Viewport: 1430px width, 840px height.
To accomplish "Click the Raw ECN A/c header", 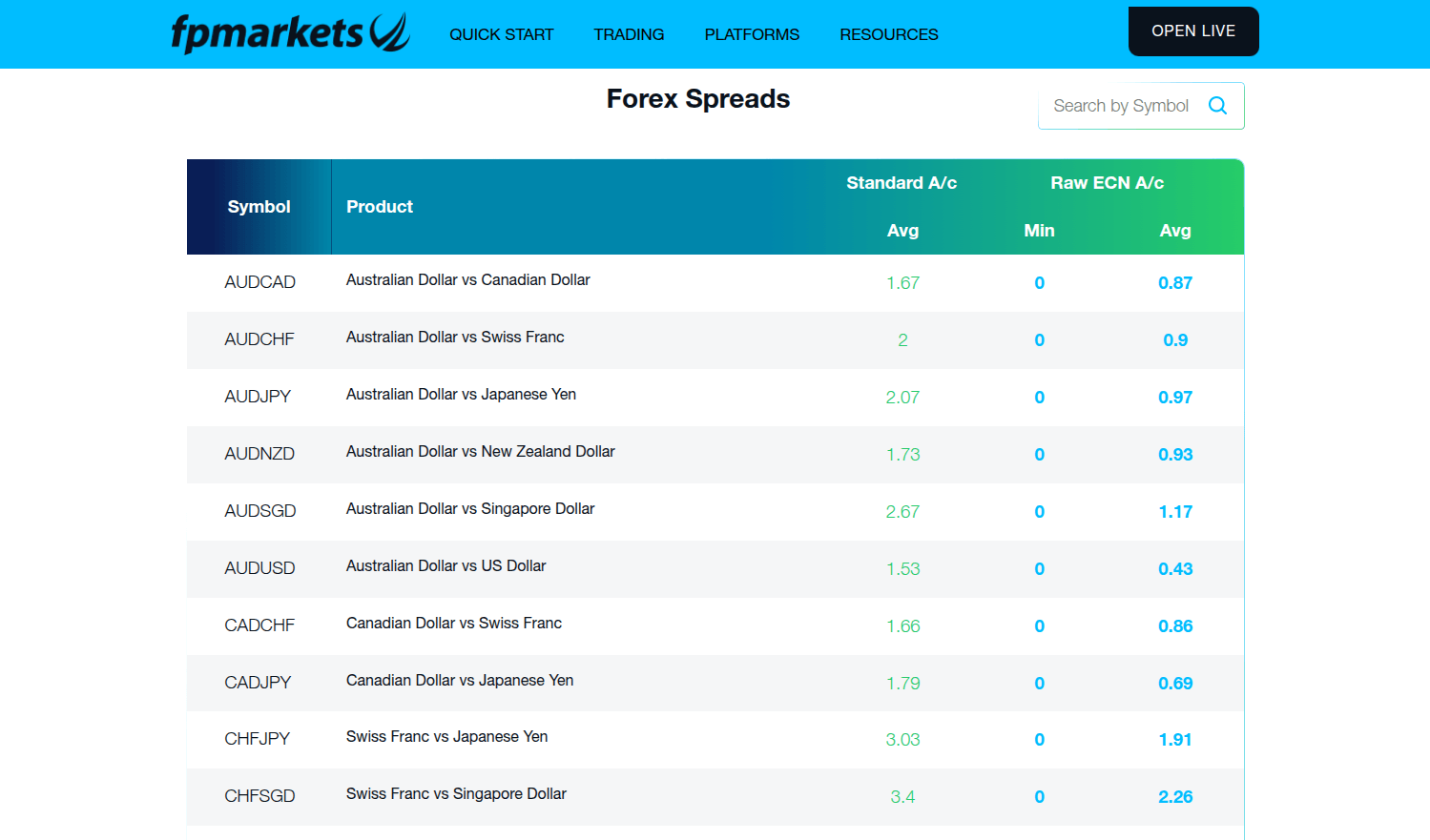I will (1108, 183).
